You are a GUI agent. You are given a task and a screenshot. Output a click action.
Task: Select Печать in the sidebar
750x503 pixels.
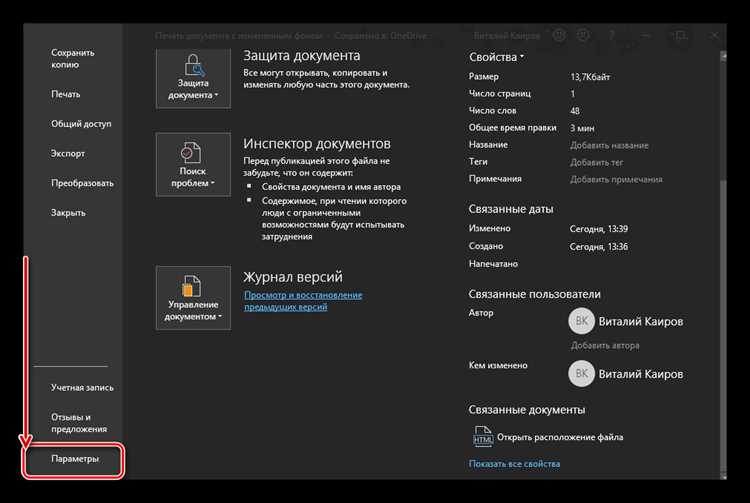pyautogui.click(x=66, y=94)
